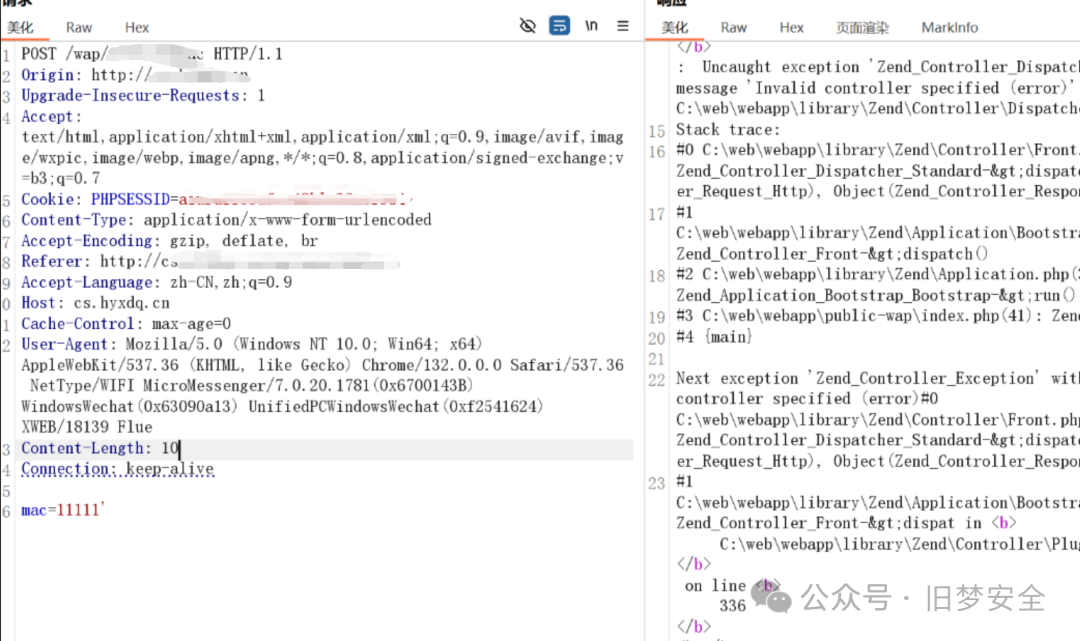Show newline characters with \n icon
This screenshot has height=641, width=1080.
click(591, 26)
